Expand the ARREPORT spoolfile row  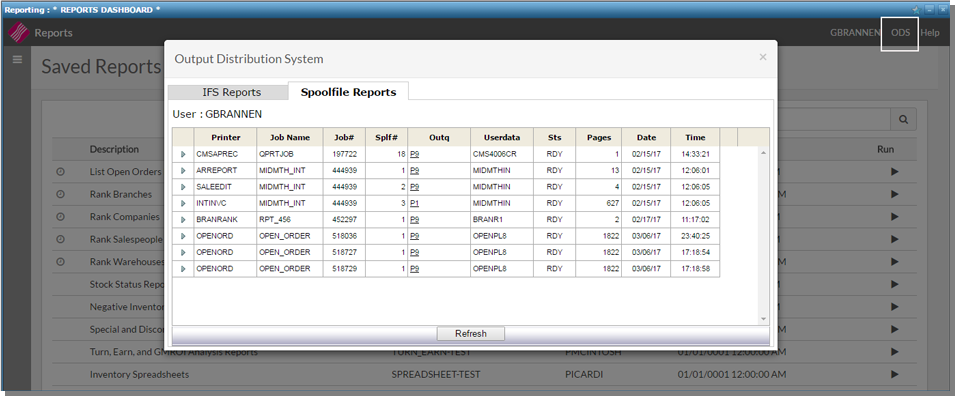(x=183, y=171)
